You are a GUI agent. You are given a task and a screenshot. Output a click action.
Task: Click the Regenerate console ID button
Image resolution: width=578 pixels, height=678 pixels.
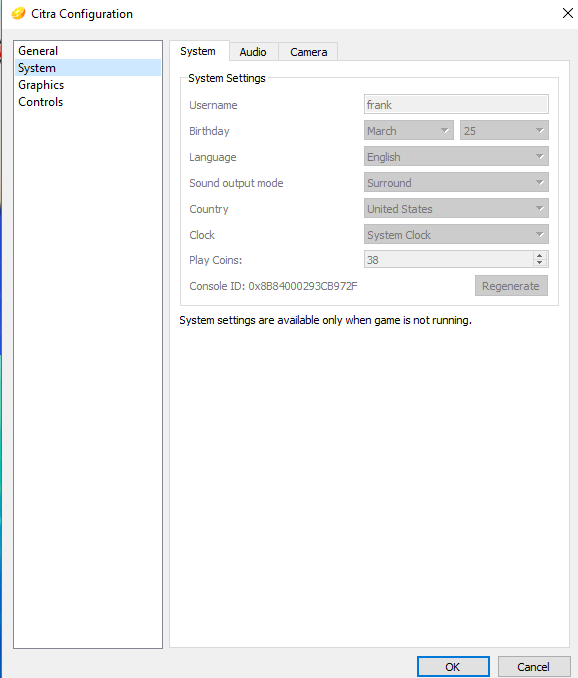point(511,286)
